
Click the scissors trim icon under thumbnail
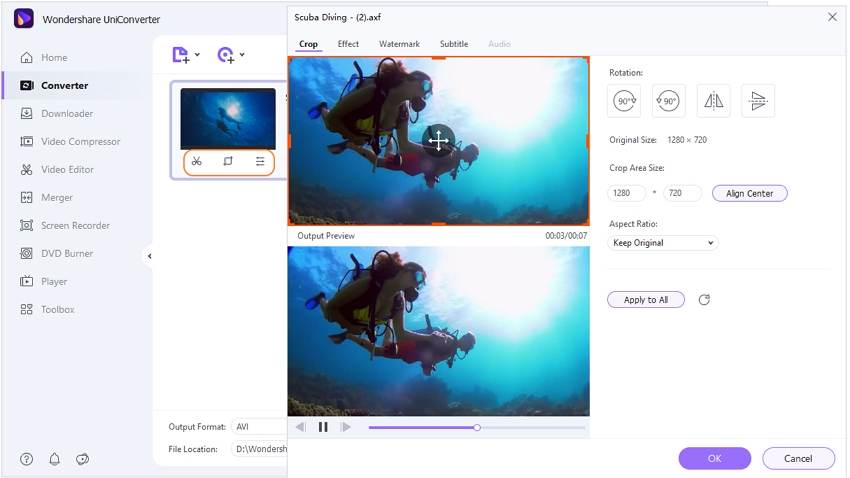click(197, 162)
